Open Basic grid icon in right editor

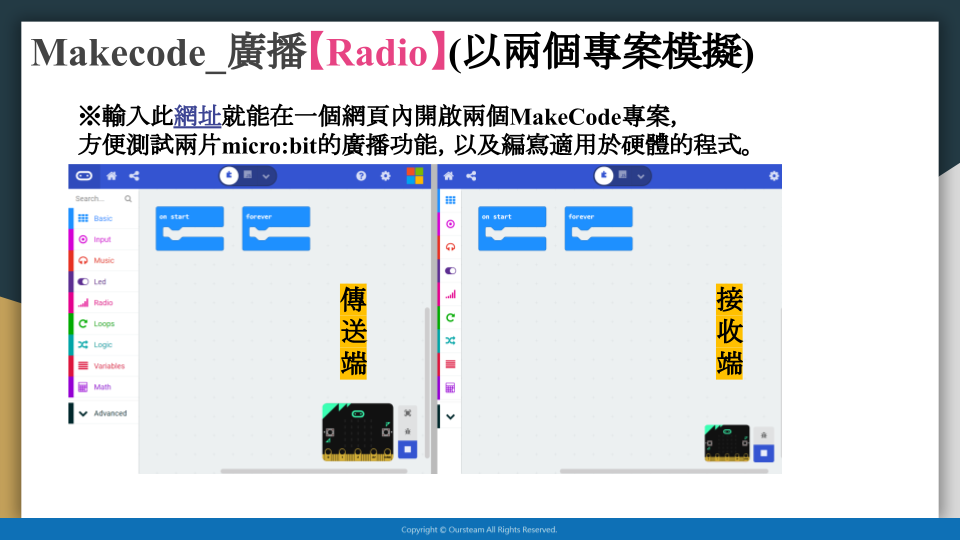point(451,200)
